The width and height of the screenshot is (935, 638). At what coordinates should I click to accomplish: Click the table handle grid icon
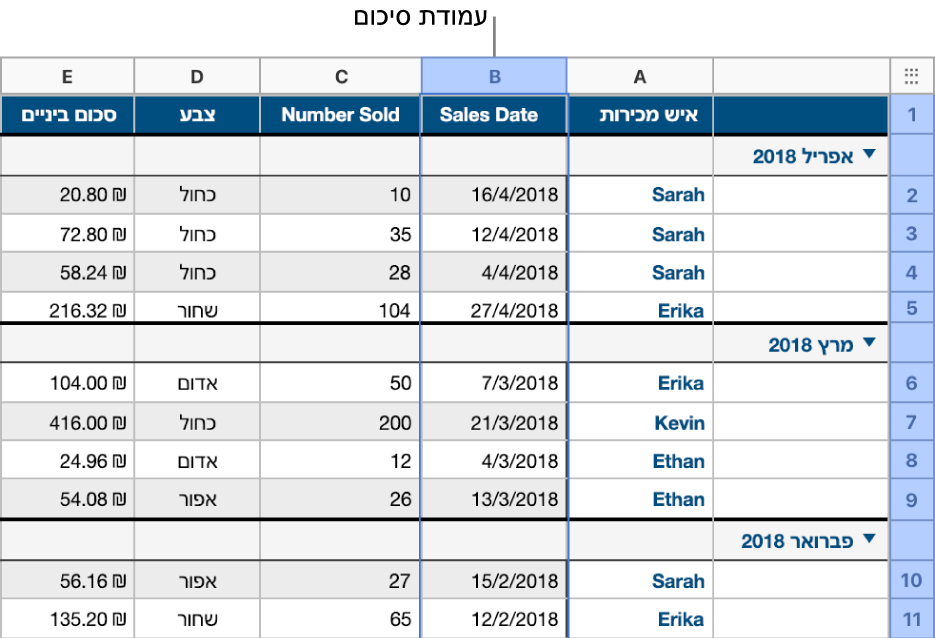pyautogui.click(x=911, y=76)
